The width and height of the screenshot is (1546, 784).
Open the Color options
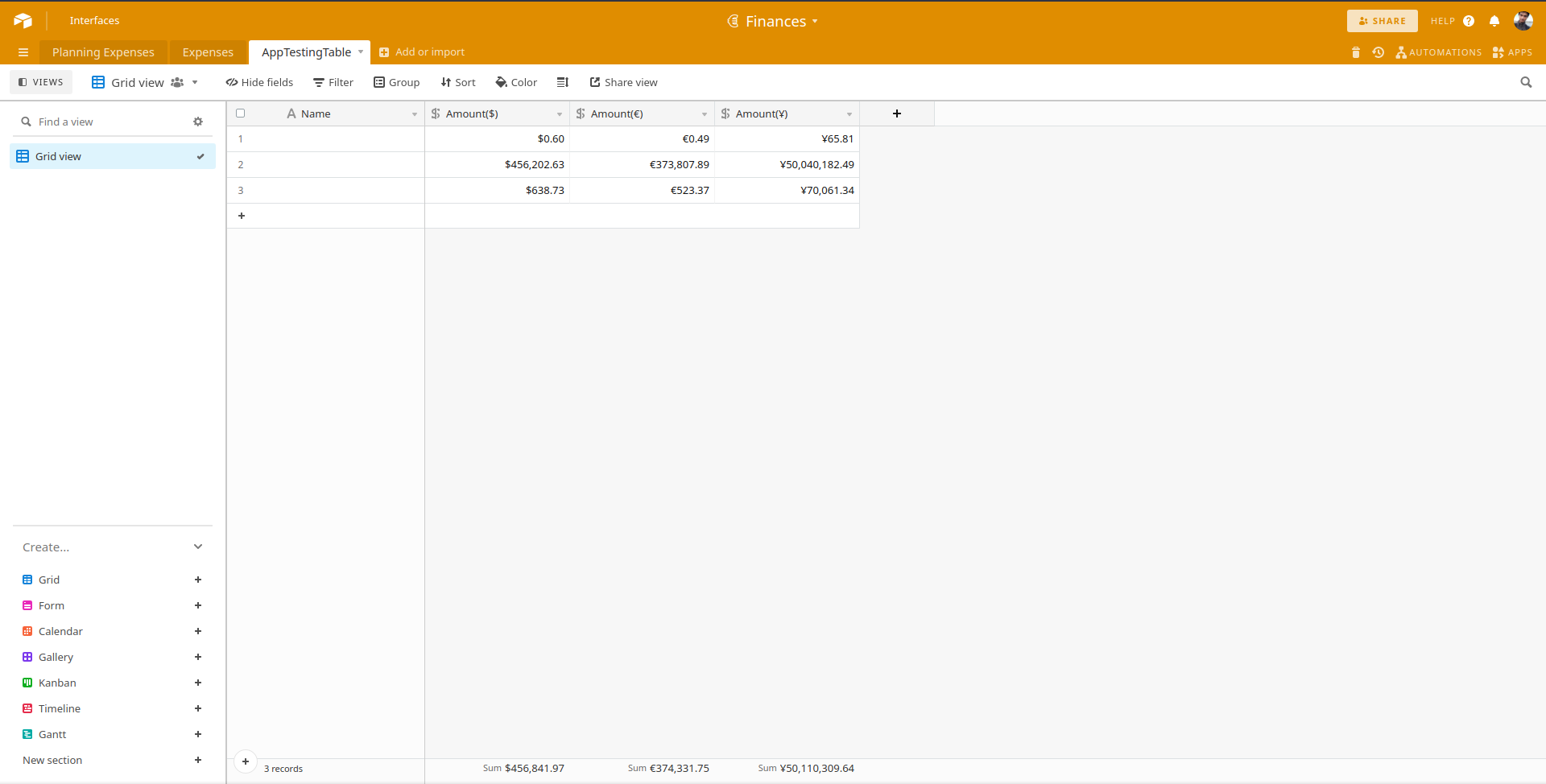(516, 82)
